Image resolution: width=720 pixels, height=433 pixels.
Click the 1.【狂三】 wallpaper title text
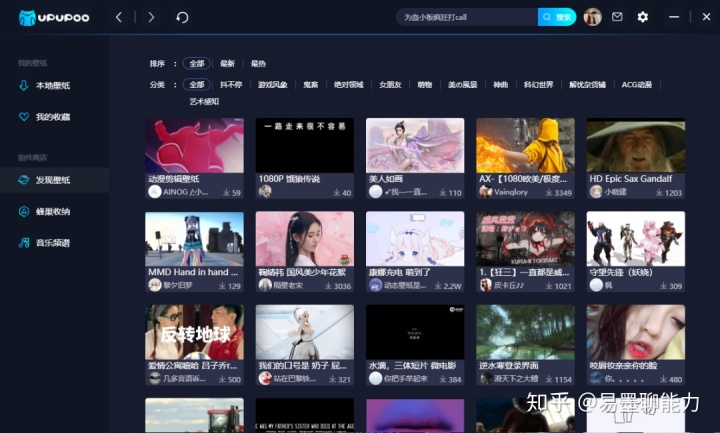(x=524, y=272)
